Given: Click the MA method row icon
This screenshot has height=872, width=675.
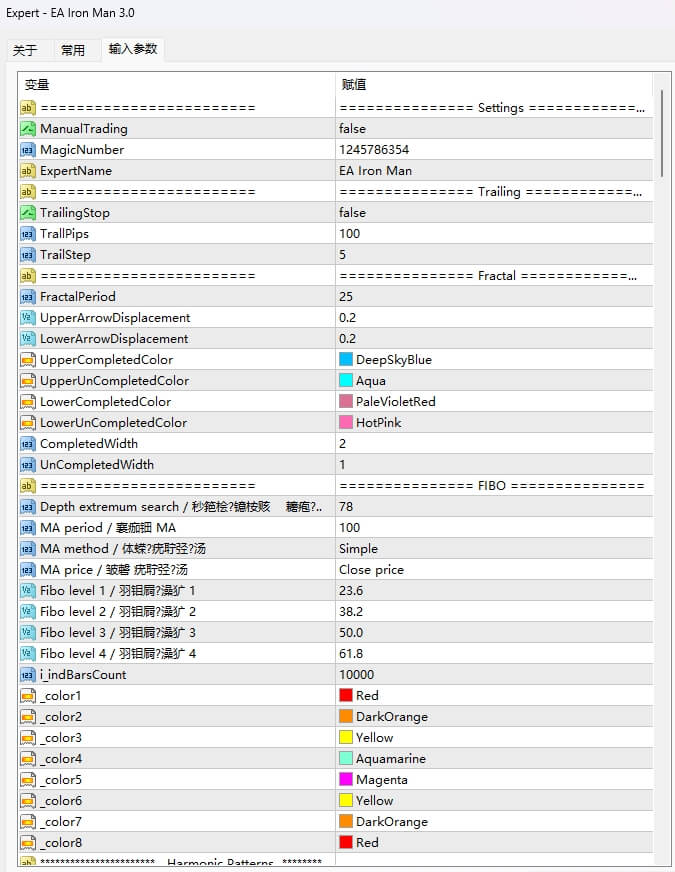Looking at the screenshot, I should click(28, 549).
